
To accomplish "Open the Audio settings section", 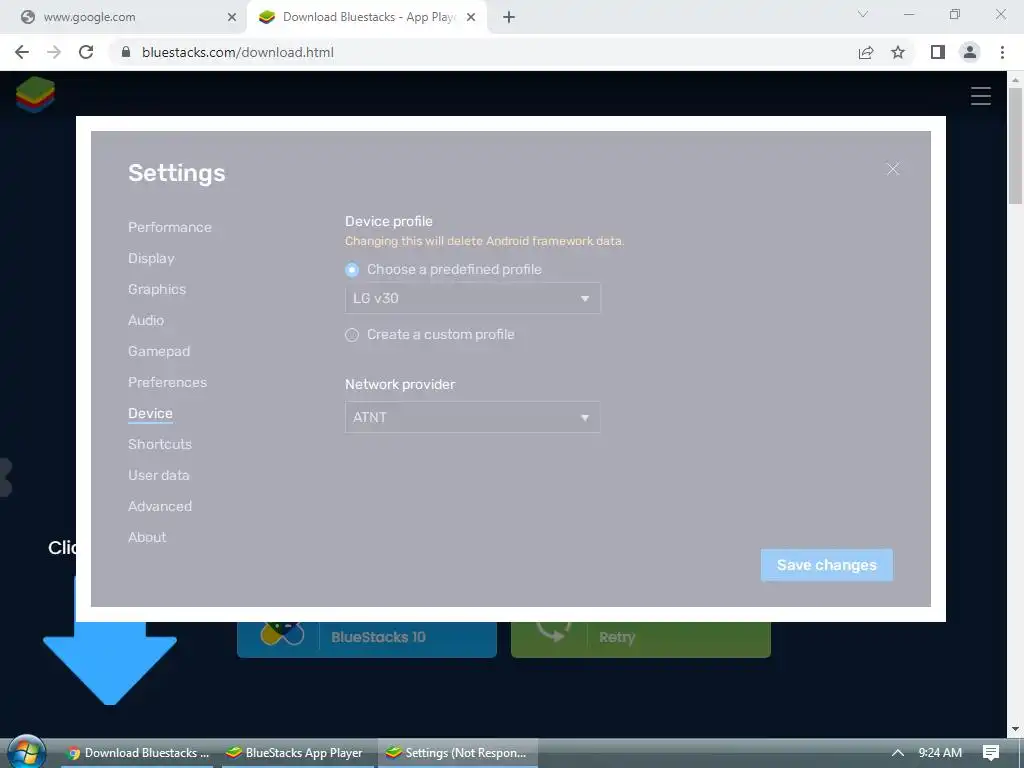I will [146, 320].
